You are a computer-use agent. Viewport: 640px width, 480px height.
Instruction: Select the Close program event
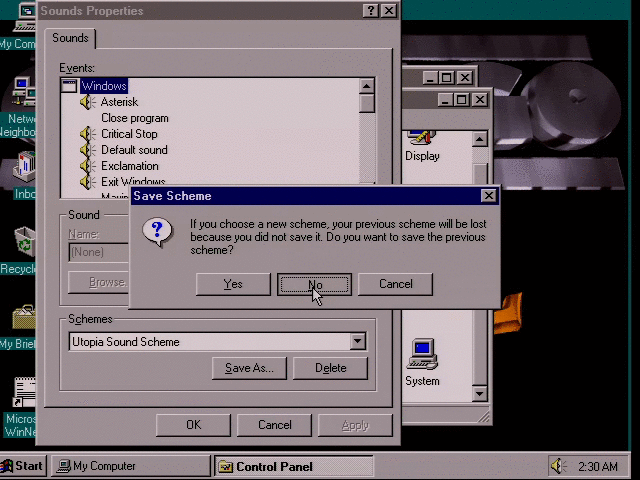[135, 118]
